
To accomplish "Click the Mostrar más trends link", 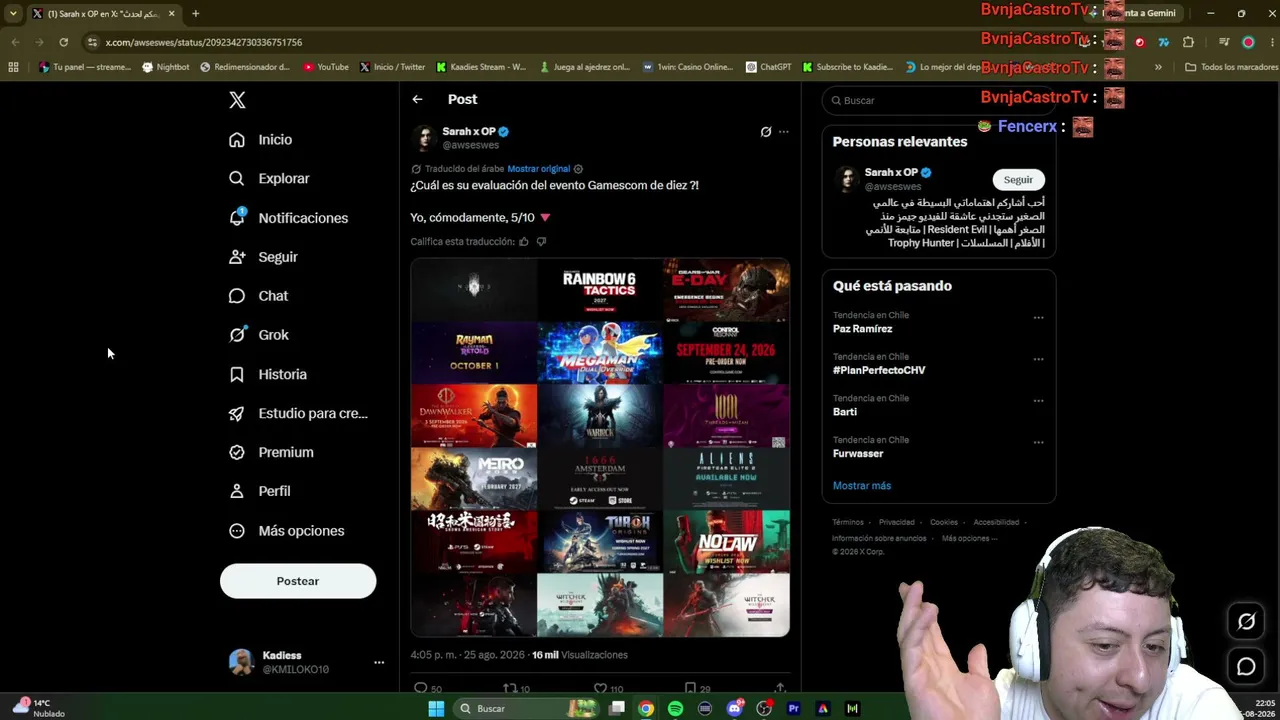I will pos(862,486).
